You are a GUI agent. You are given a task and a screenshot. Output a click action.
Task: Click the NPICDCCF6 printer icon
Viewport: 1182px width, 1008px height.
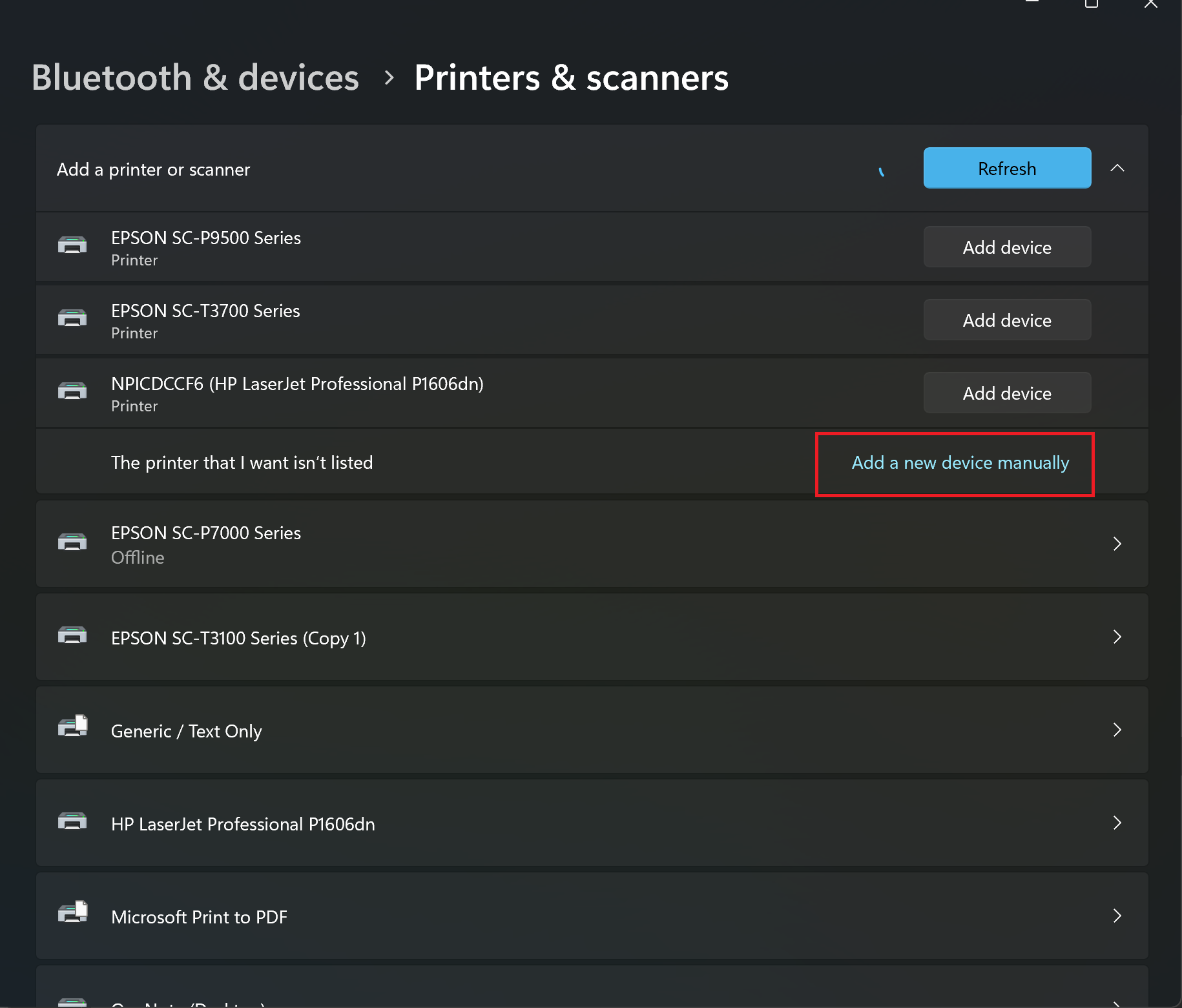(x=72, y=391)
